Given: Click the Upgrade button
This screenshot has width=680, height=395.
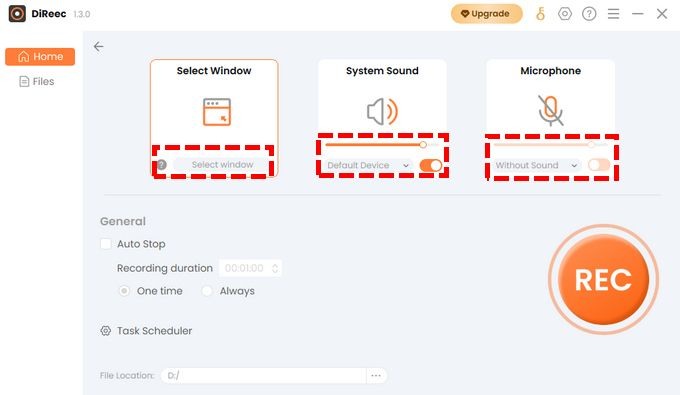Looking at the screenshot, I should [487, 14].
